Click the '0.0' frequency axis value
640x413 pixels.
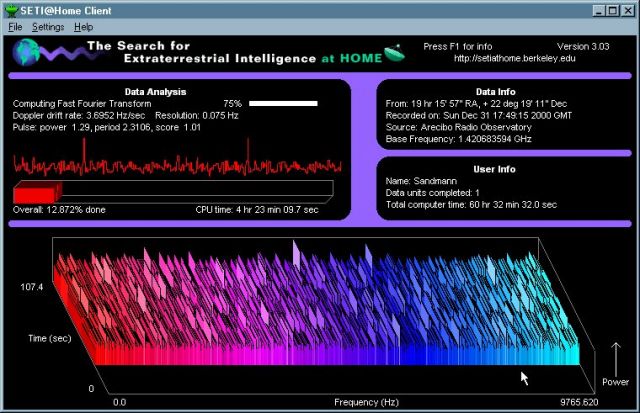(x=120, y=402)
